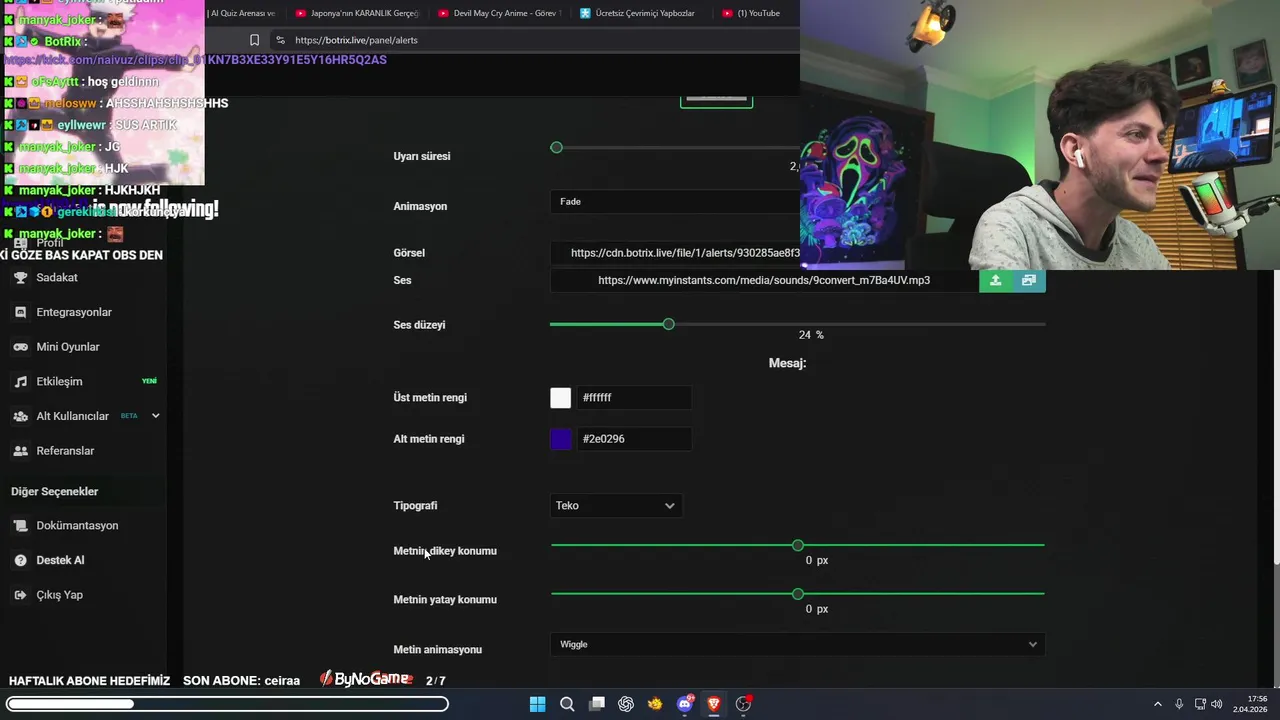Click the Metnin dikey konumu slider handle
This screenshot has width=1280, height=720.
(x=798, y=546)
